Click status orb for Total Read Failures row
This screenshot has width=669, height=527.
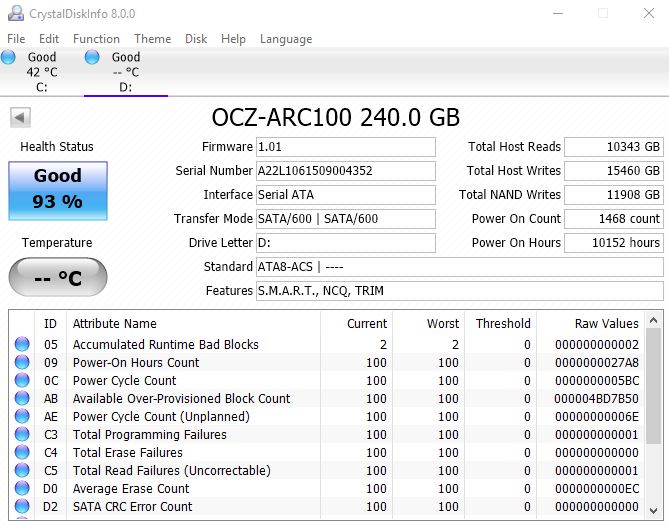[x=22, y=470]
